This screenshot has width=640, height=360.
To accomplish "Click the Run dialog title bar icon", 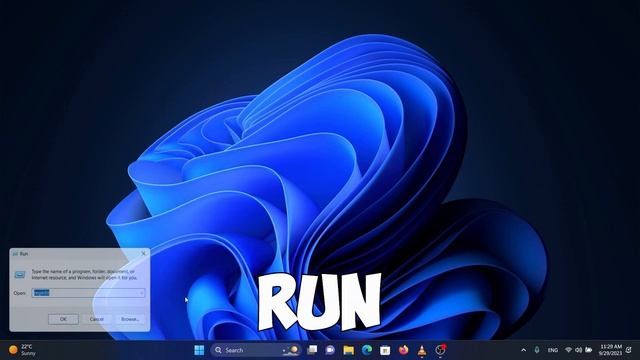I will pos(15,254).
